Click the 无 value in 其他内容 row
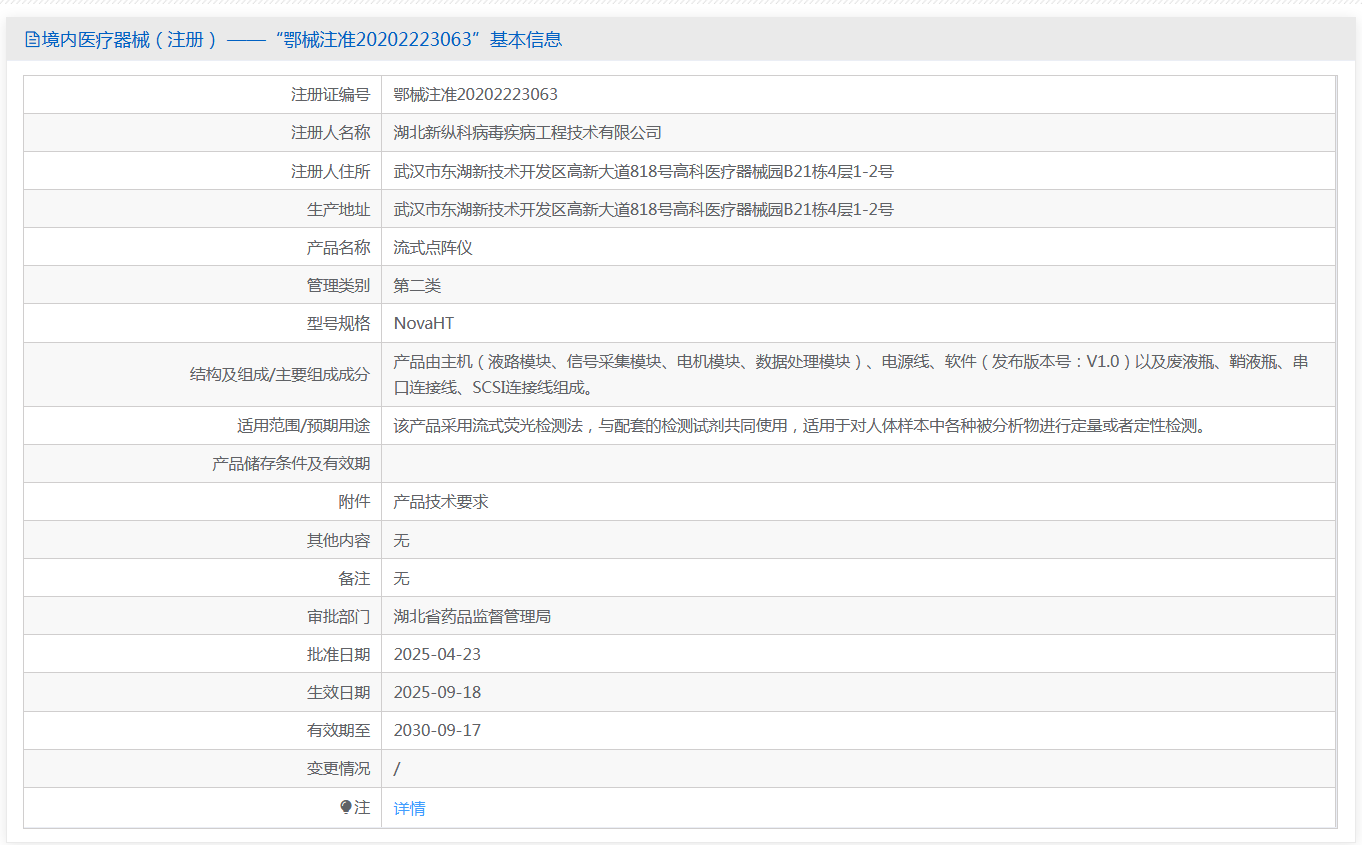 (402, 540)
